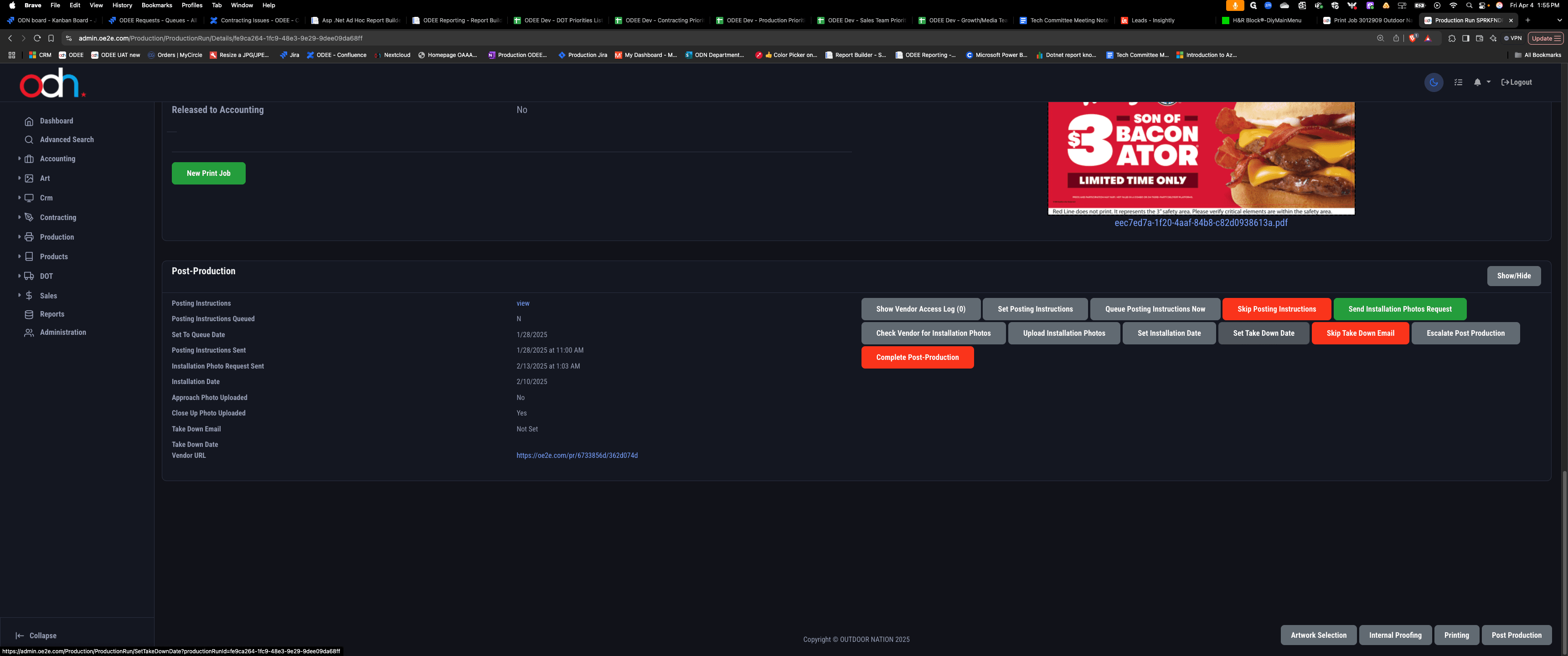1568x656 pixels.
Task: Open the Brave Wallet icon
Action: coord(1480,38)
